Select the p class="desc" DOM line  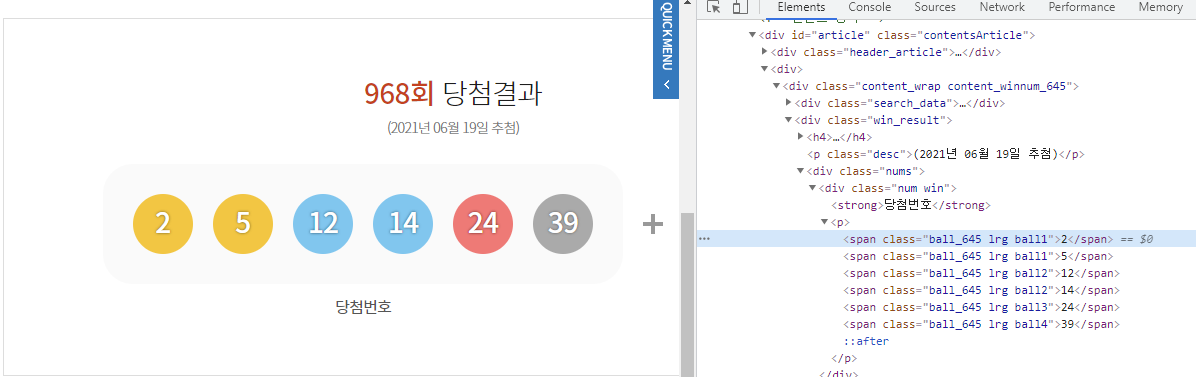pyautogui.click(x=946, y=154)
